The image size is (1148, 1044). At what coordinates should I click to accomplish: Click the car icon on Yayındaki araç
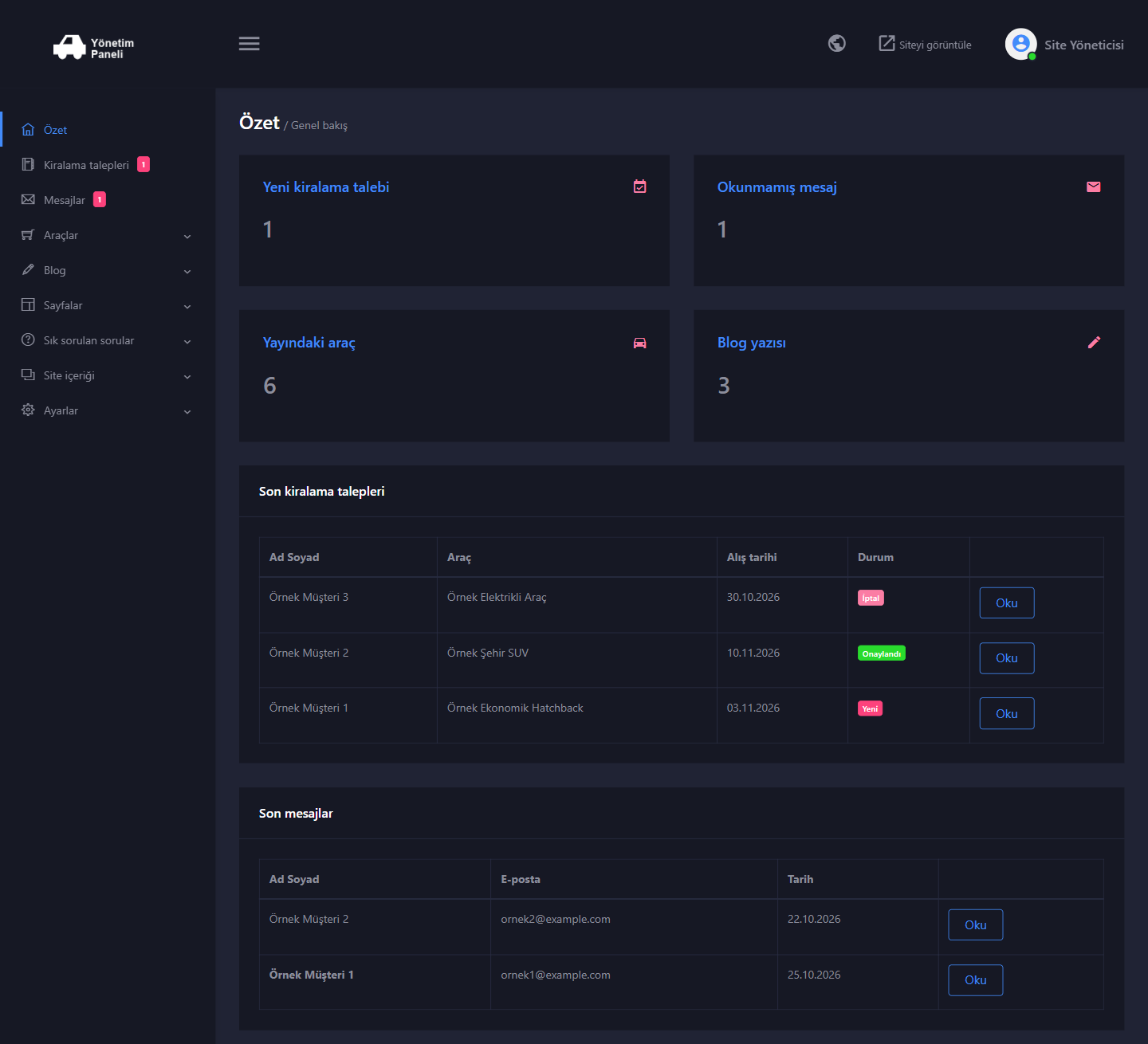(x=639, y=343)
